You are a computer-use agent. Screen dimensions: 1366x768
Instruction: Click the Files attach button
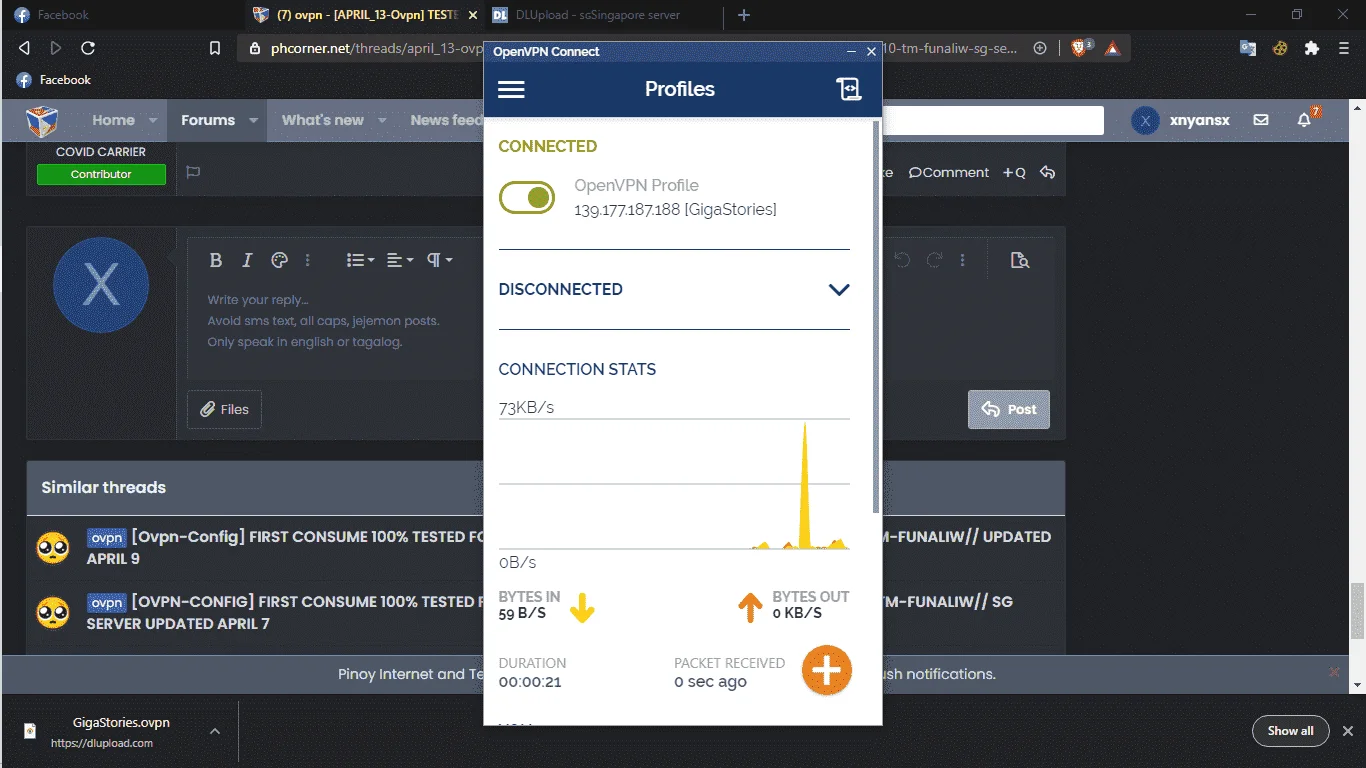[x=224, y=409]
